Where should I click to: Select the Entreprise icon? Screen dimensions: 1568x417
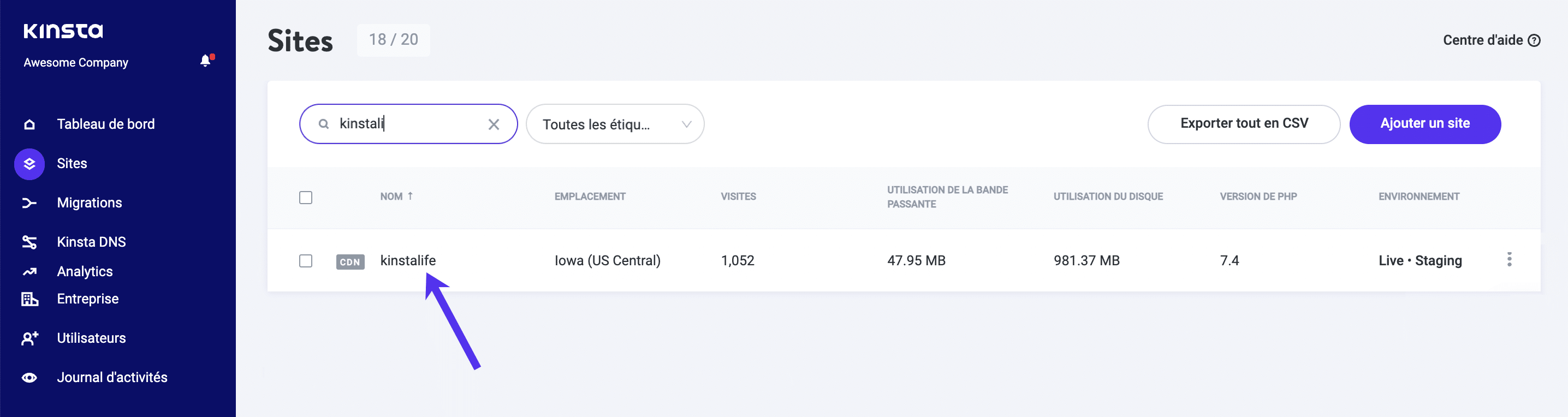point(28,299)
